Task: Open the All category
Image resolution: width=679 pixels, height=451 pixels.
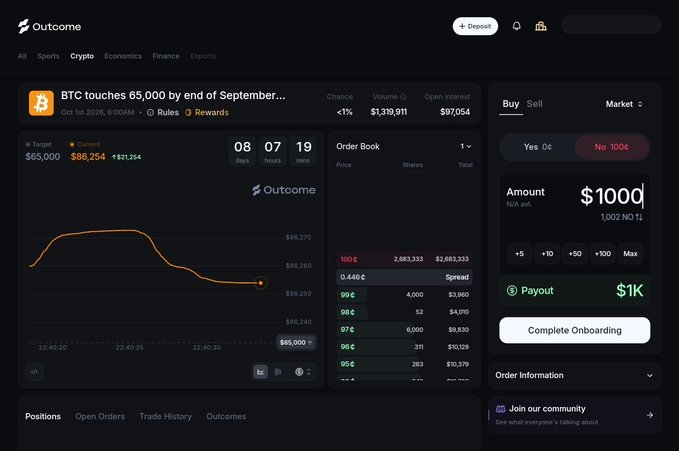Action: pyautogui.click(x=22, y=56)
